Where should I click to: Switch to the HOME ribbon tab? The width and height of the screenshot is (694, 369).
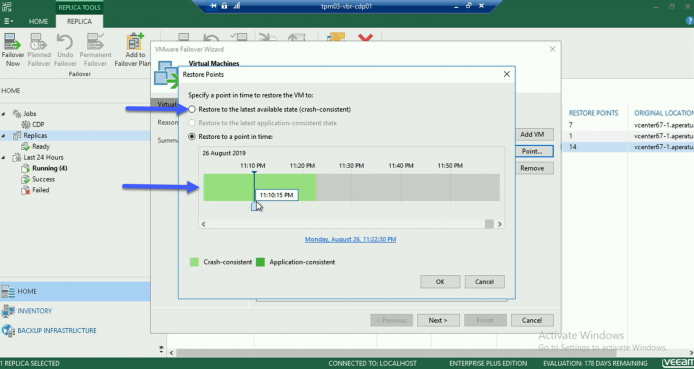39,21
